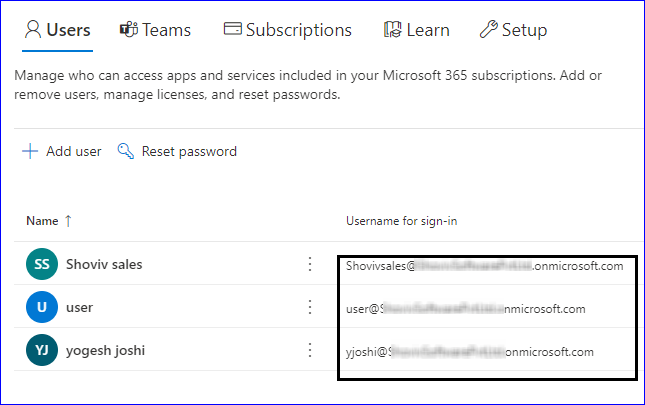
Task: Click the yjoshi@ sign-in username
Action: click(470, 352)
